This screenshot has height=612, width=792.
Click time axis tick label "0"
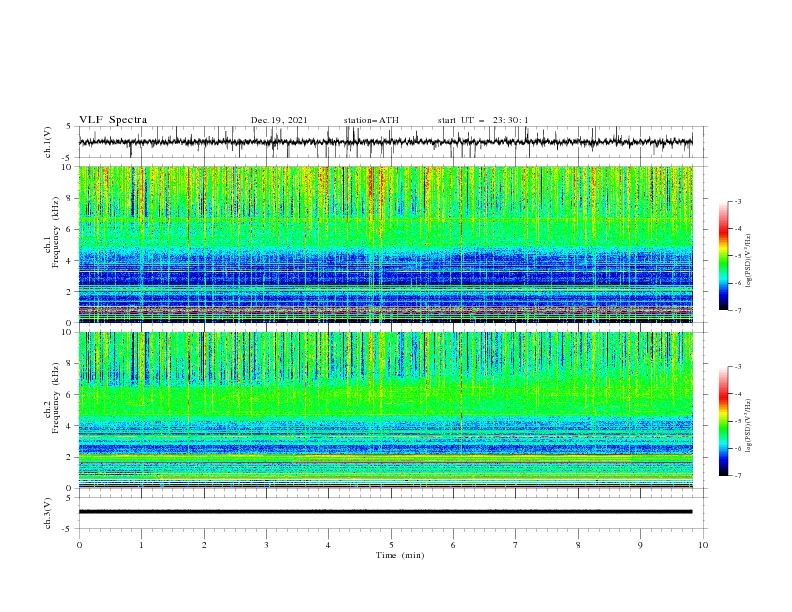pos(79,545)
